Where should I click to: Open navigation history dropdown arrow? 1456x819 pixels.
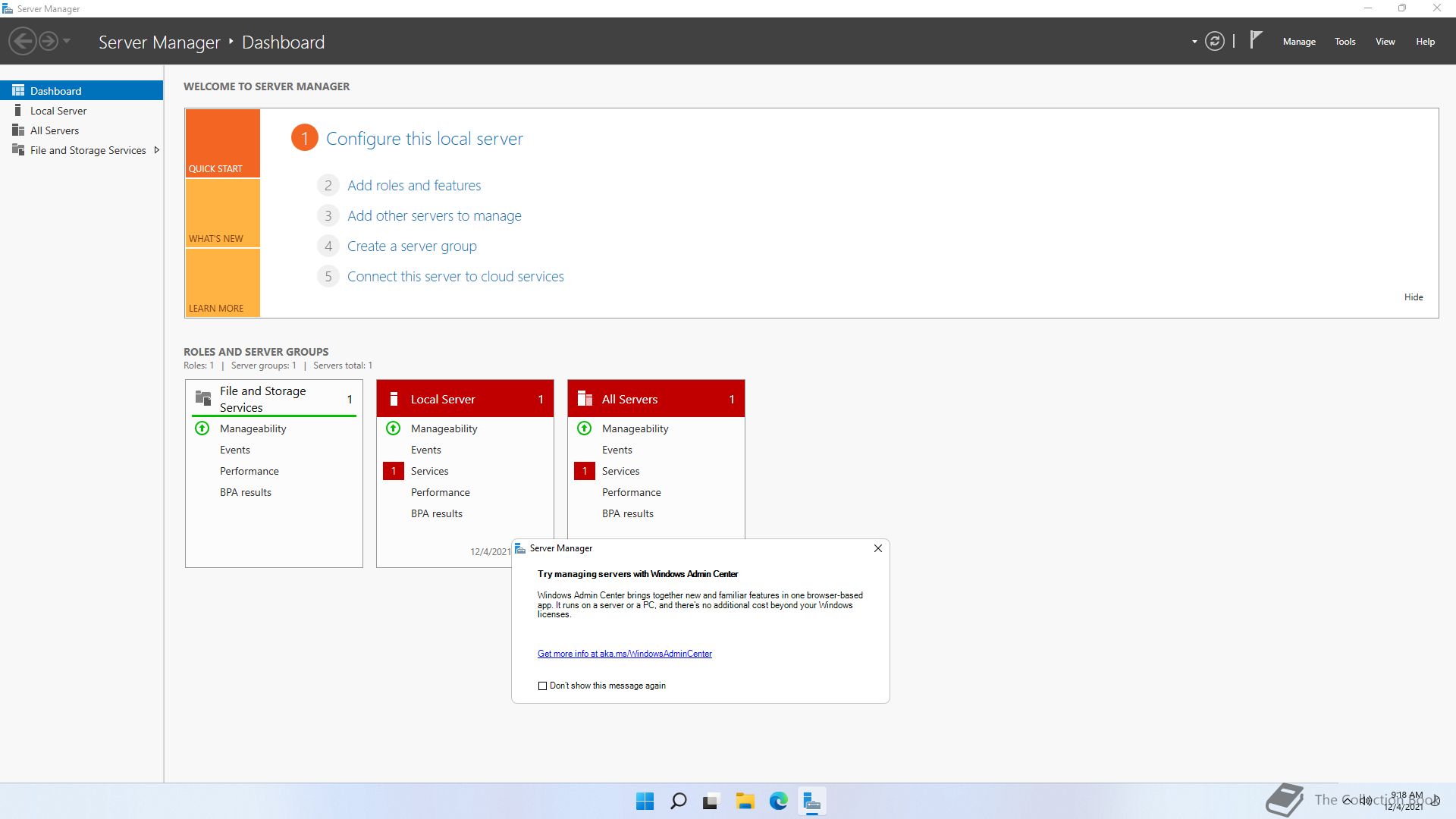(x=67, y=41)
